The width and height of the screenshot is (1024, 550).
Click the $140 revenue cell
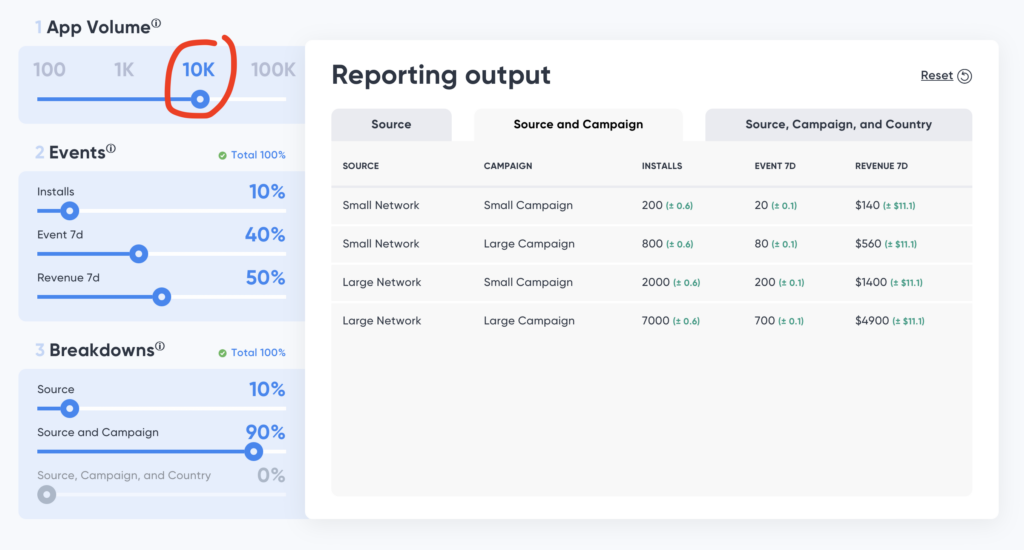coord(885,205)
